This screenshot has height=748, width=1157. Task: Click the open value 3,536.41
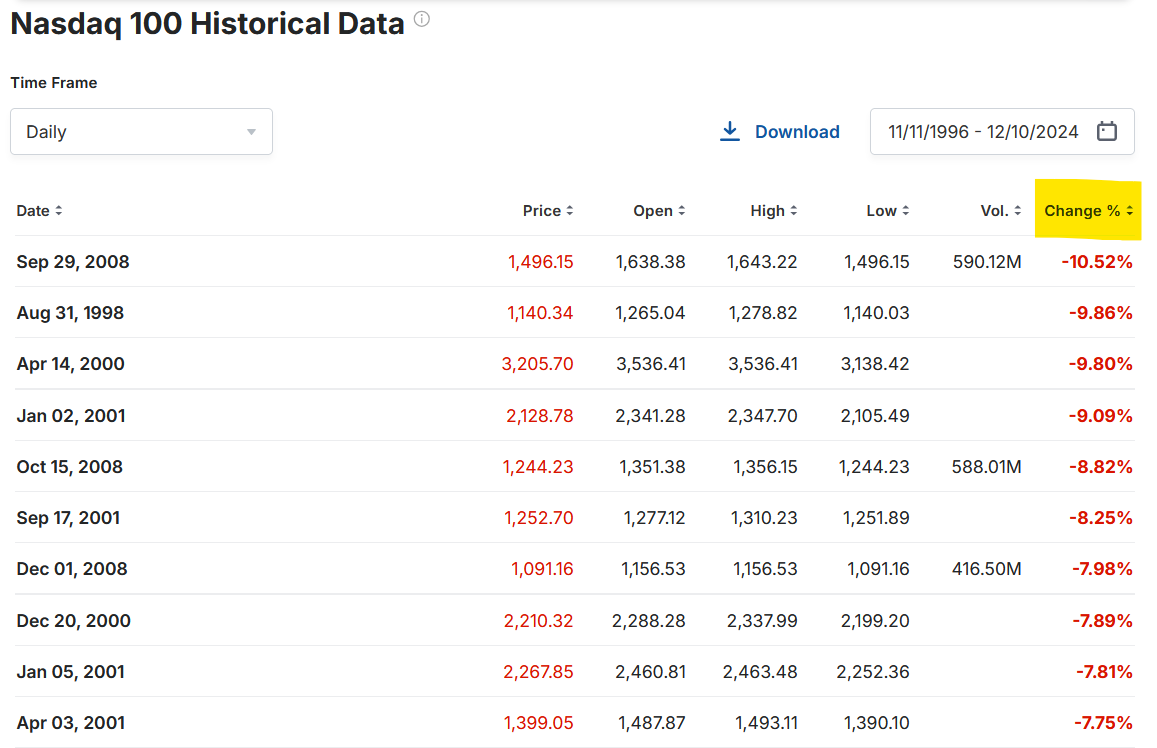[651, 364]
